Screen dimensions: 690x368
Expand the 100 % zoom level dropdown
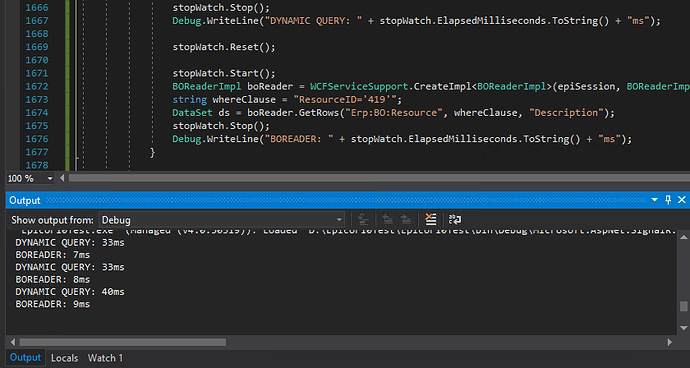(x=50, y=179)
